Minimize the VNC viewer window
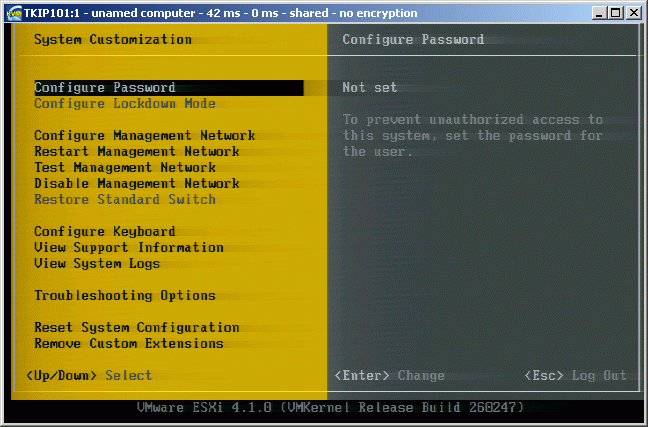The width and height of the screenshot is (648, 427). click(x=598, y=13)
